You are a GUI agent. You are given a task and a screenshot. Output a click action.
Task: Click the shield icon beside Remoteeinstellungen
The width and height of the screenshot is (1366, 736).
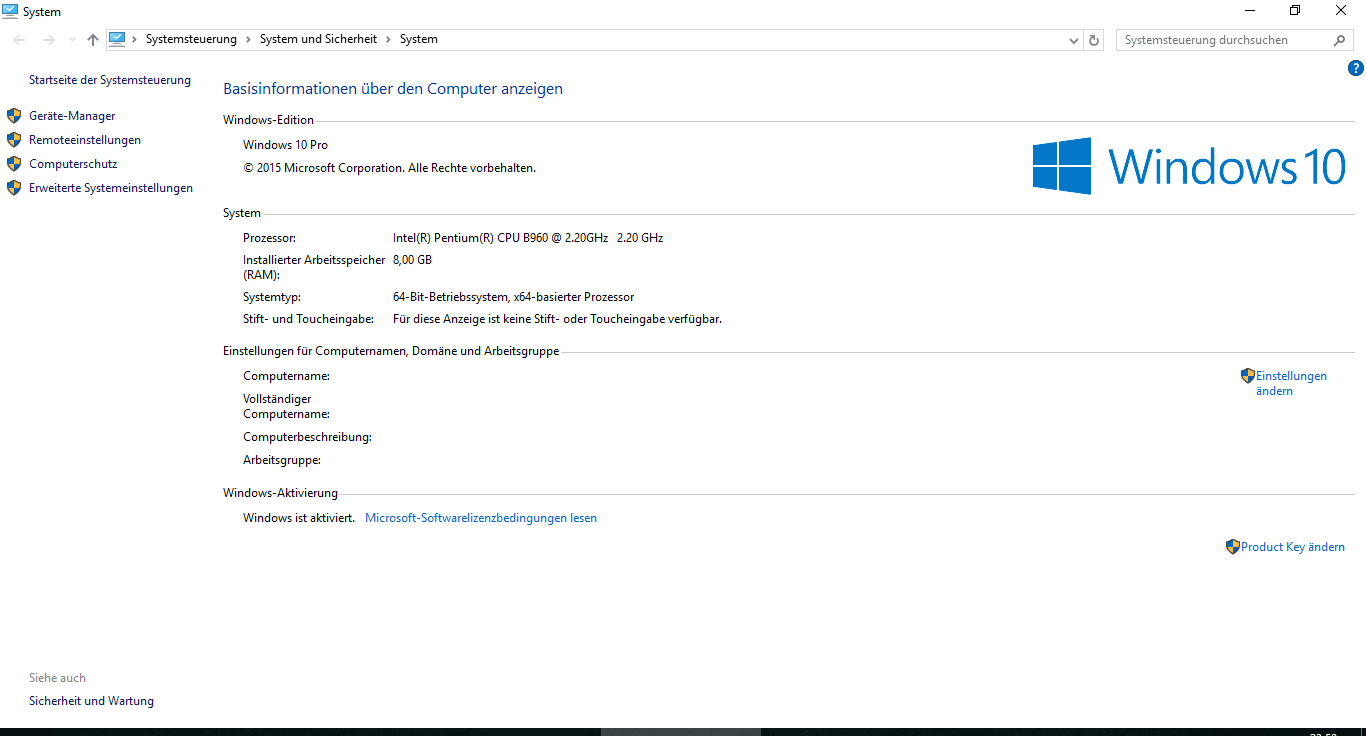click(x=14, y=140)
